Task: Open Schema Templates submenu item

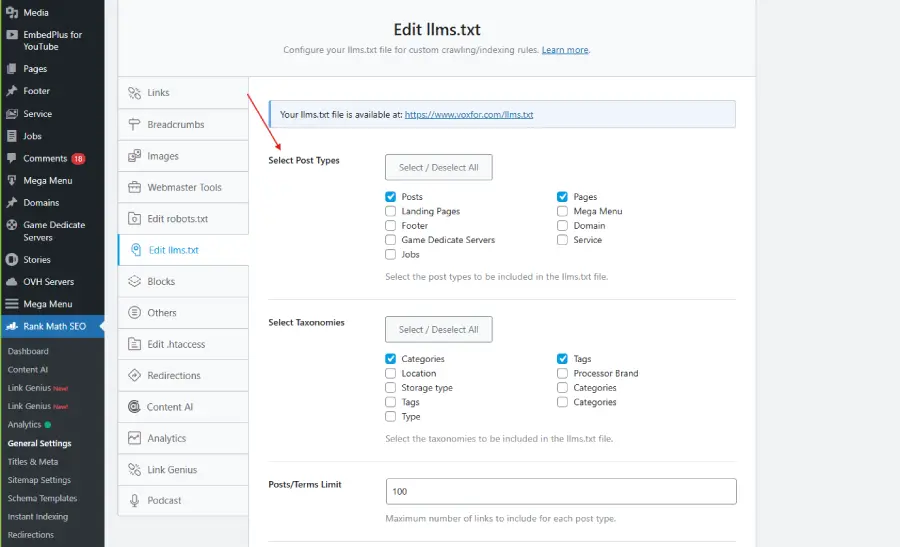Action: pyautogui.click(x=42, y=498)
